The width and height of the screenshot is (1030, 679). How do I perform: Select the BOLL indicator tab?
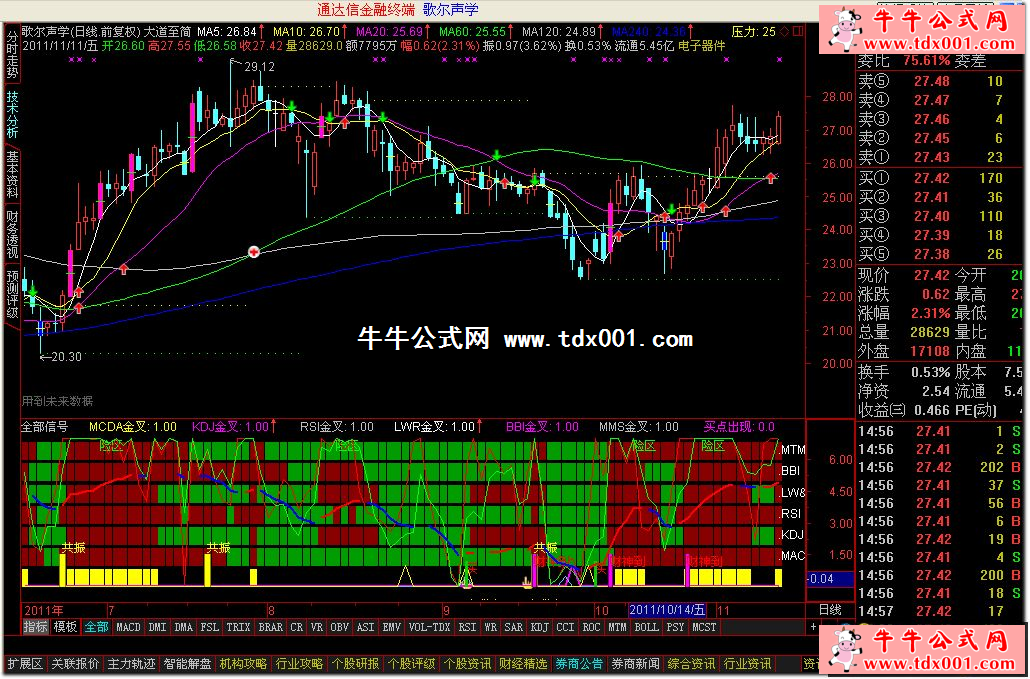click(x=647, y=628)
